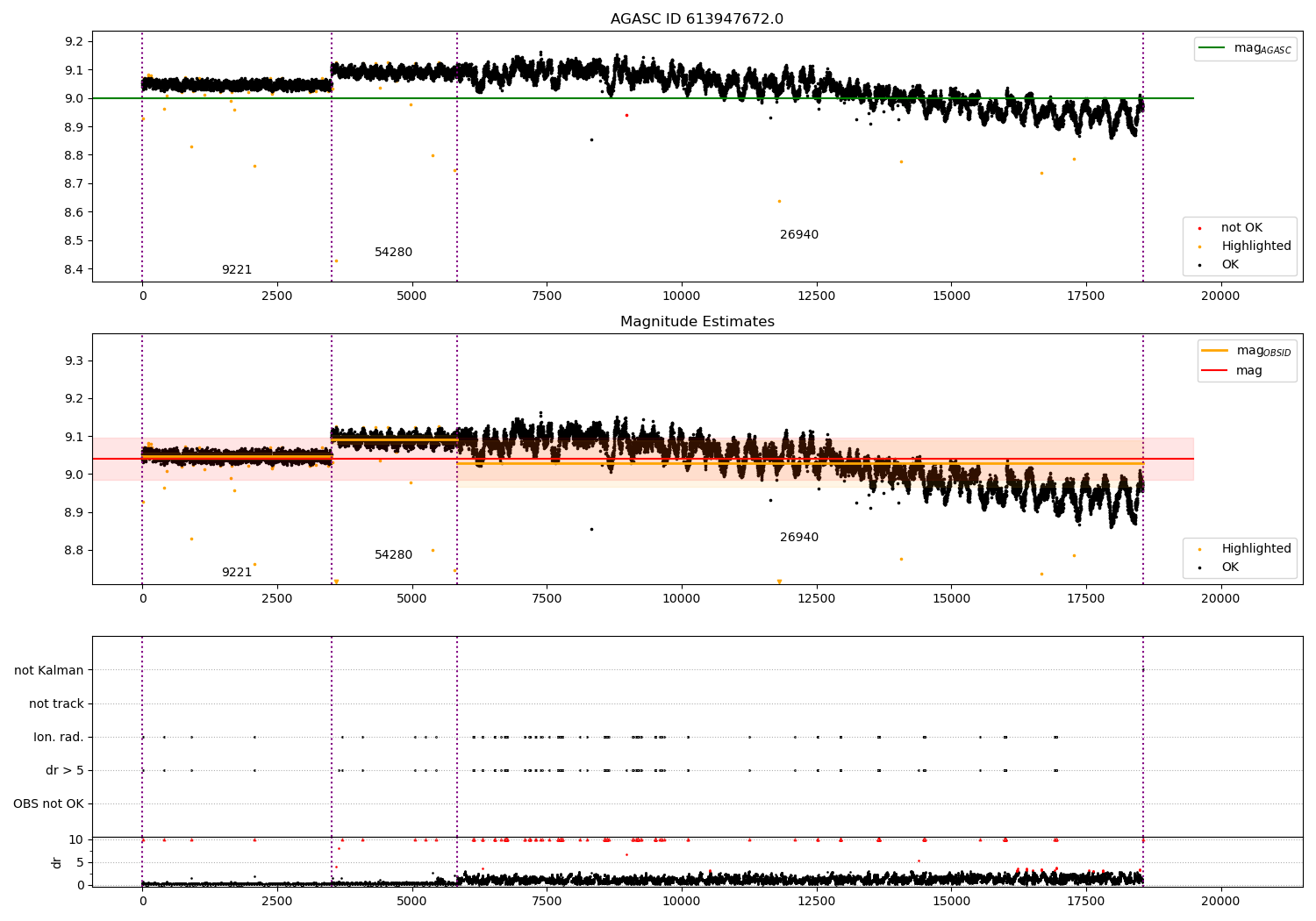
Task: Click the 'not Kalman' y-axis label
Action: click(x=49, y=671)
